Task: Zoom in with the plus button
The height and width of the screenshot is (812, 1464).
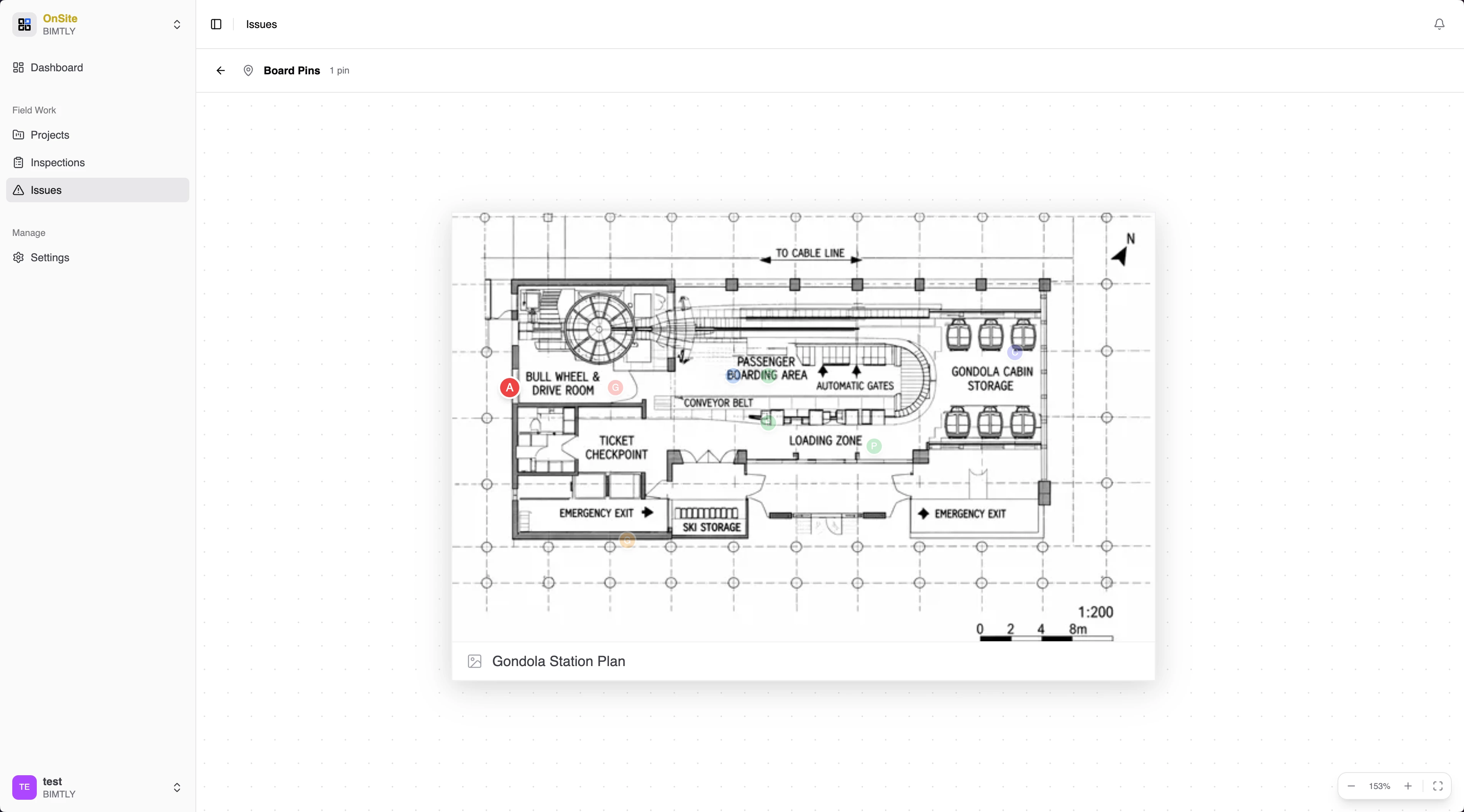Action: click(1408, 786)
